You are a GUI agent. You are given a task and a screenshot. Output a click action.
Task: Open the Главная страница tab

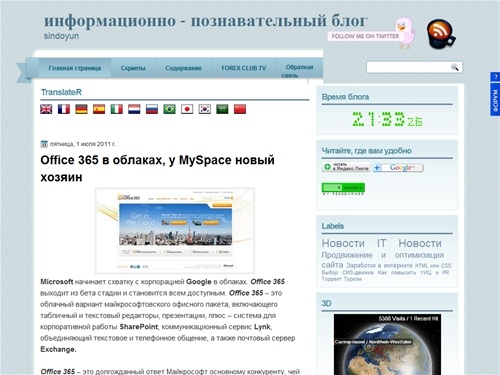coord(75,68)
